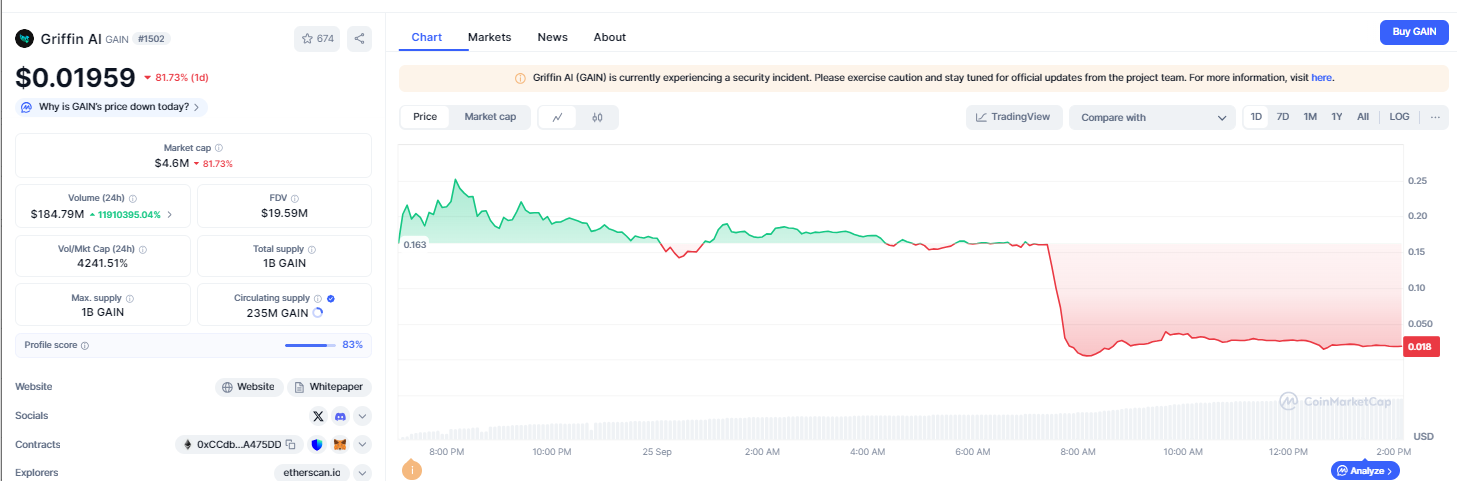Copy the contract address 0xCCdb...A475DD
The image size is (1457, 481).
[x=290, y=445]
